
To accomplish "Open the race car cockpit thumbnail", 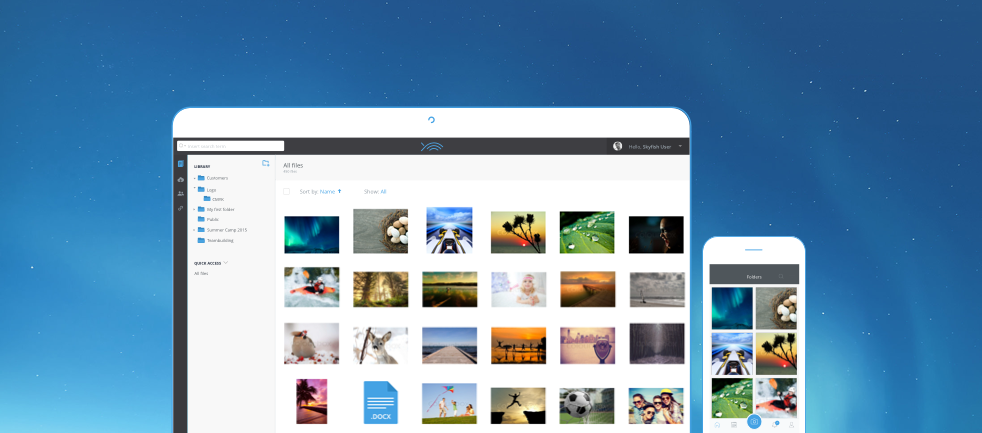I will (450, 230).
